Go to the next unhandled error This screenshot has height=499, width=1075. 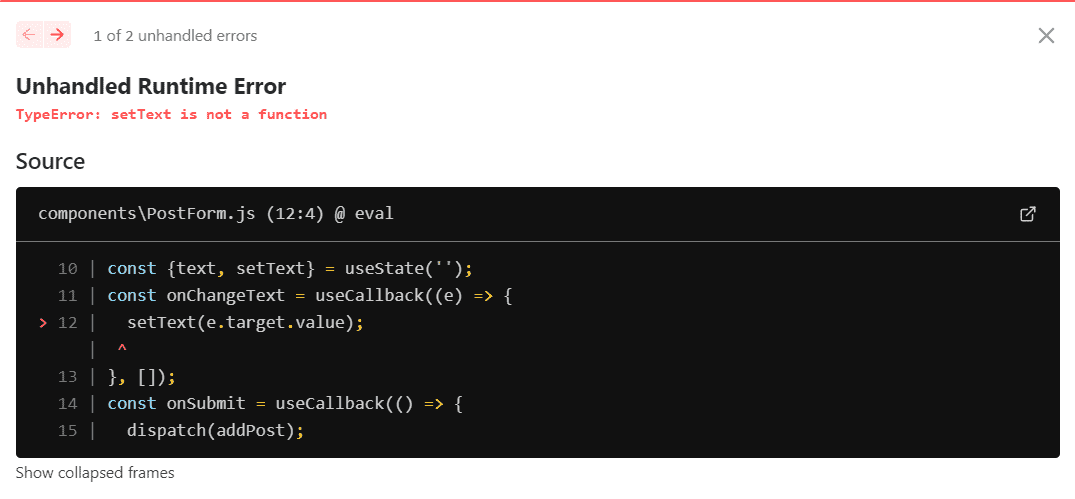[58, 35]
